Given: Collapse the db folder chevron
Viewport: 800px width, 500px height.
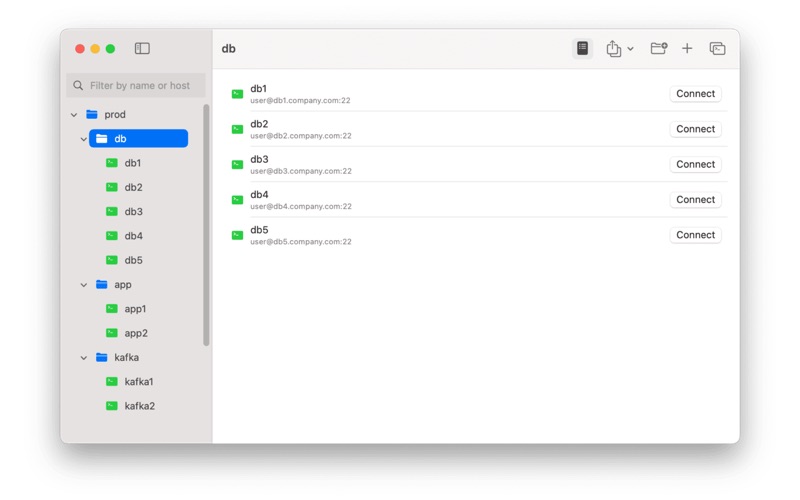Looking at the screenshot, I should (x=84, y=139).
